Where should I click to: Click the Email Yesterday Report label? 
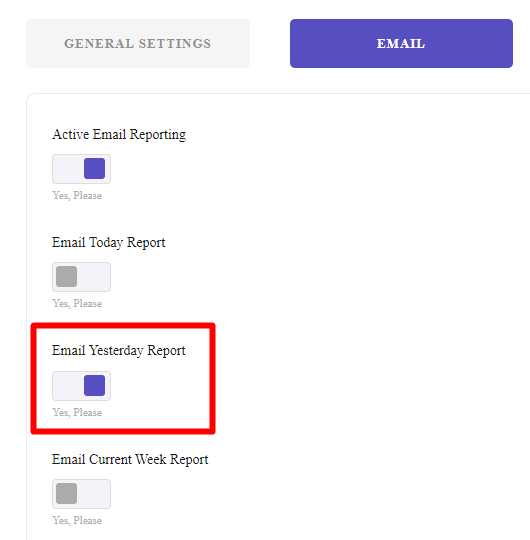coord(118,351)
